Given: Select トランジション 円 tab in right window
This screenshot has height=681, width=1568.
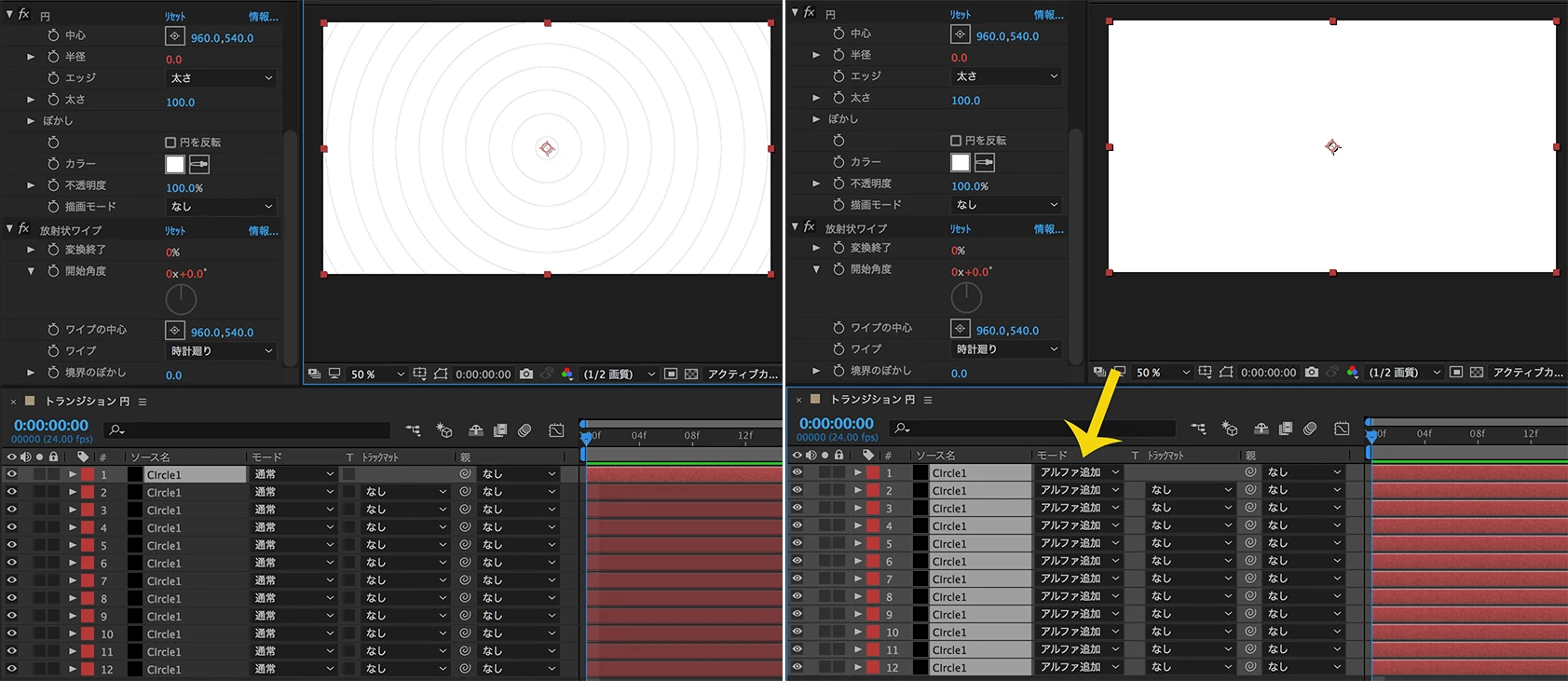Looking at the screenshot, I should point(873,400).
